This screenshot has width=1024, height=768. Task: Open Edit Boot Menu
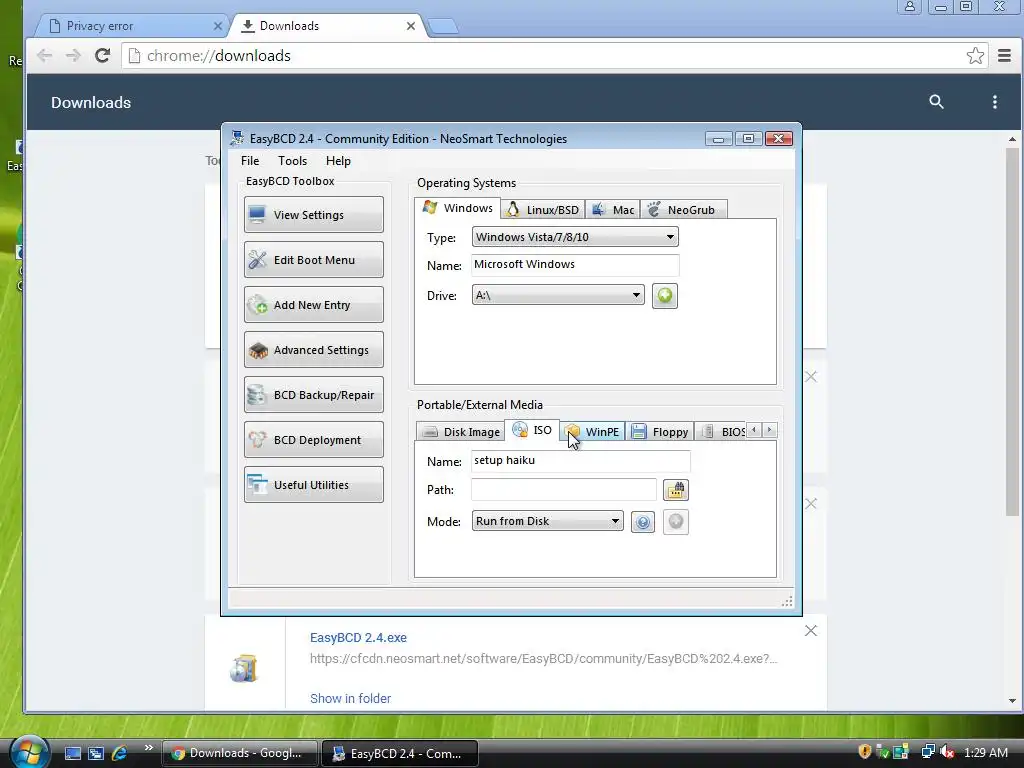[x=313, y=260]
